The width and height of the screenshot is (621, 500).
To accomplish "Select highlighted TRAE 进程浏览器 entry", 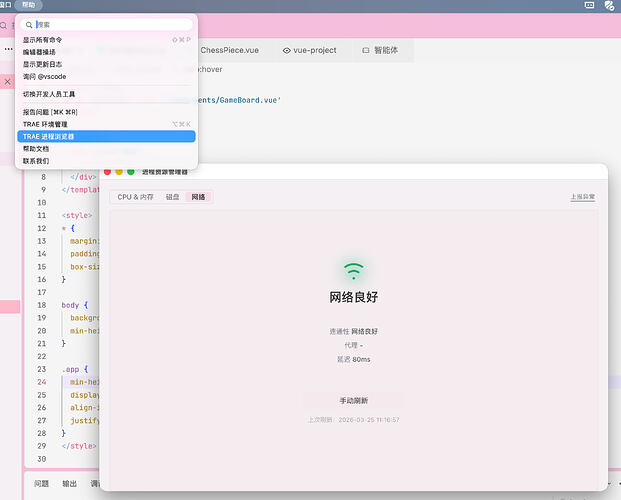I will click(106, 136).
